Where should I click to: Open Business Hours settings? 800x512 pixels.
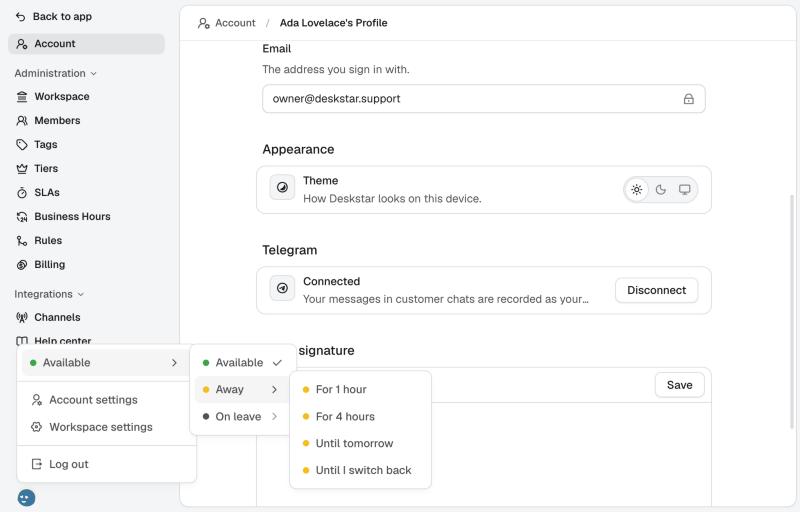86,216
